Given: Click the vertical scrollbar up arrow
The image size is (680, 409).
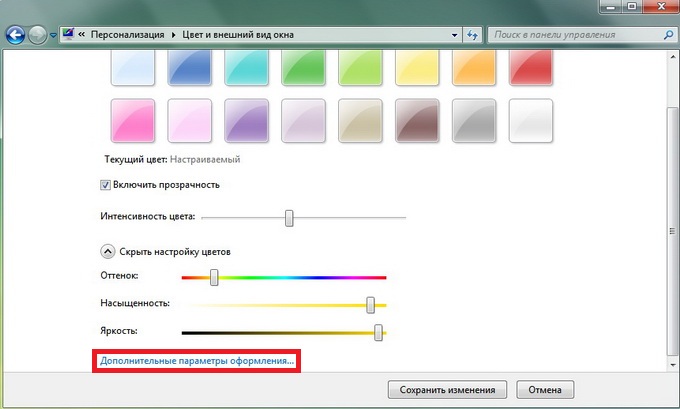Looking at the screenshot, I should (673, 57).
